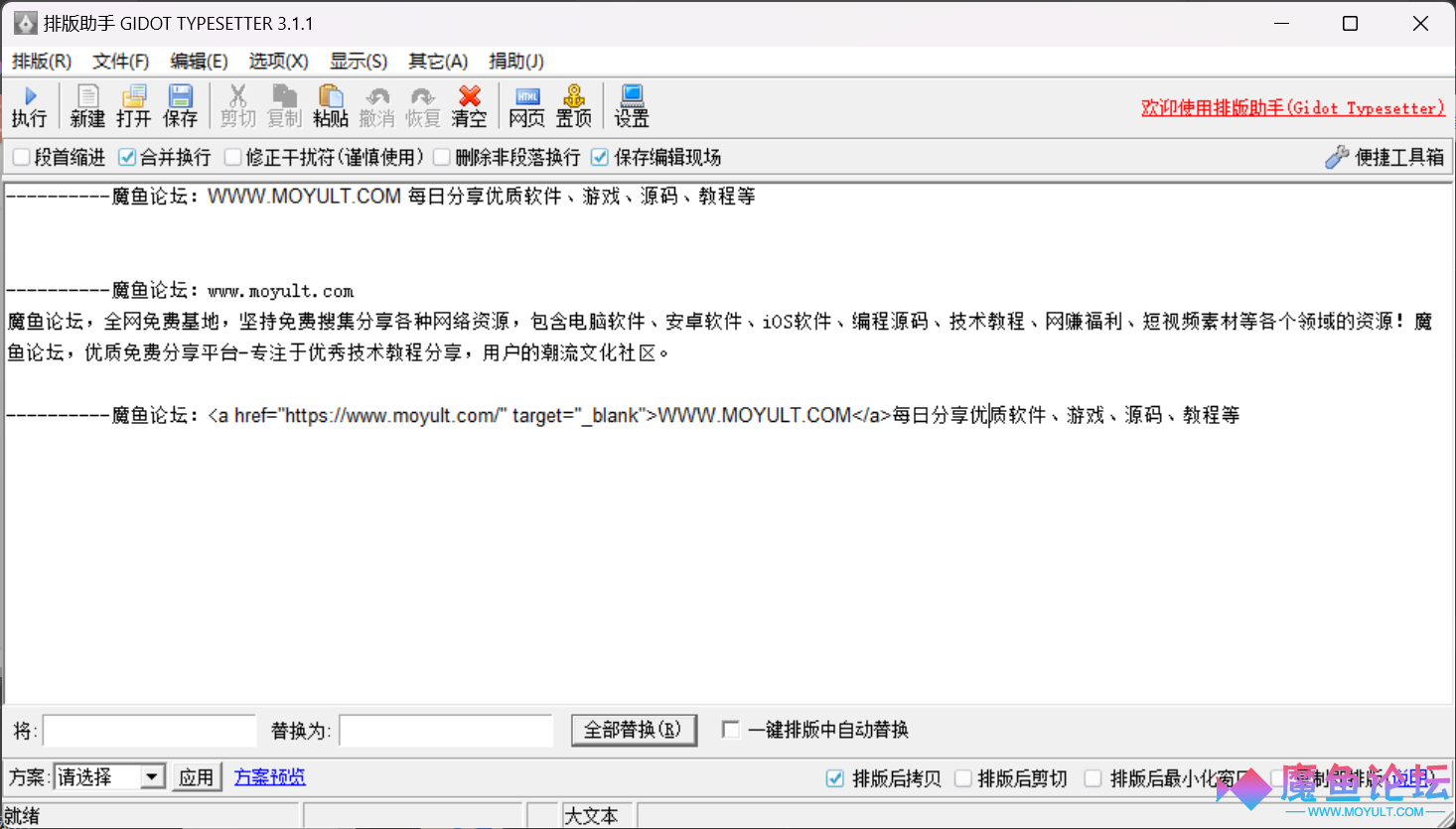The width and height of the screenshot is (1456, 829).
Task: Close the 排版助手 window
Action: click(x=1420, y=23)
